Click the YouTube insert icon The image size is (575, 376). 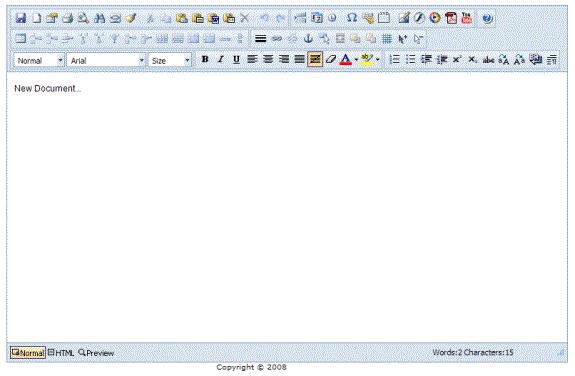[x=466, y=18]
